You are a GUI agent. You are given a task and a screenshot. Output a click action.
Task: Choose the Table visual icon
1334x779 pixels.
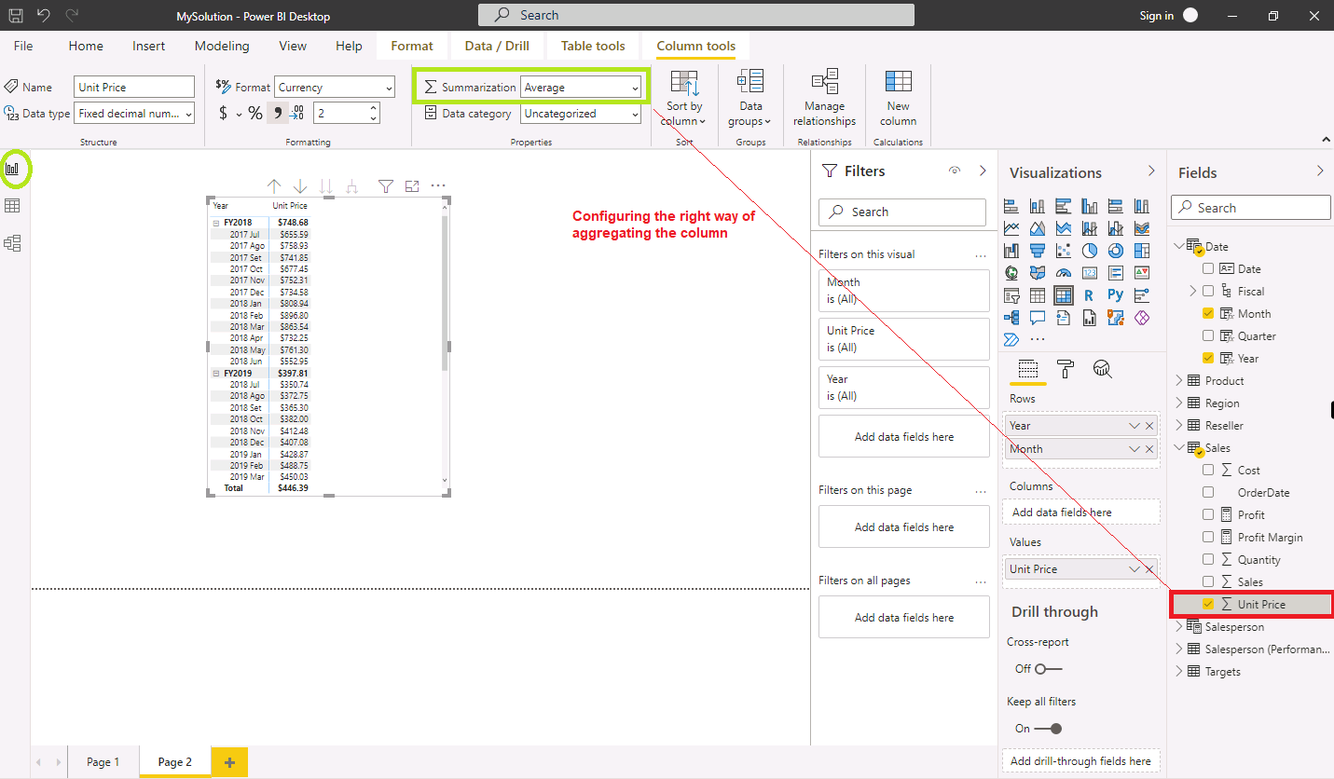point(1038,295)
